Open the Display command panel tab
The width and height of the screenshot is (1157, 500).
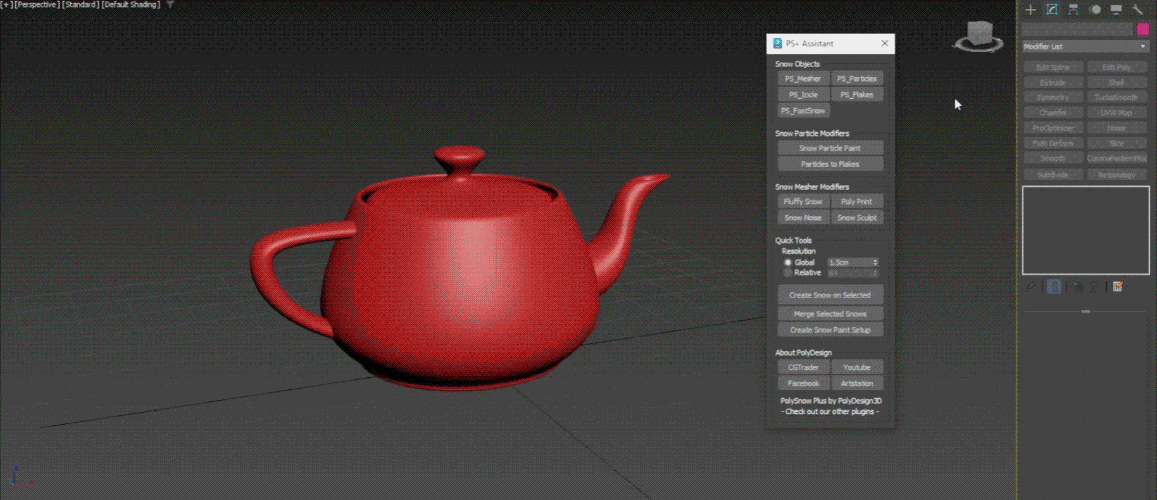[x=1116, y=10]
